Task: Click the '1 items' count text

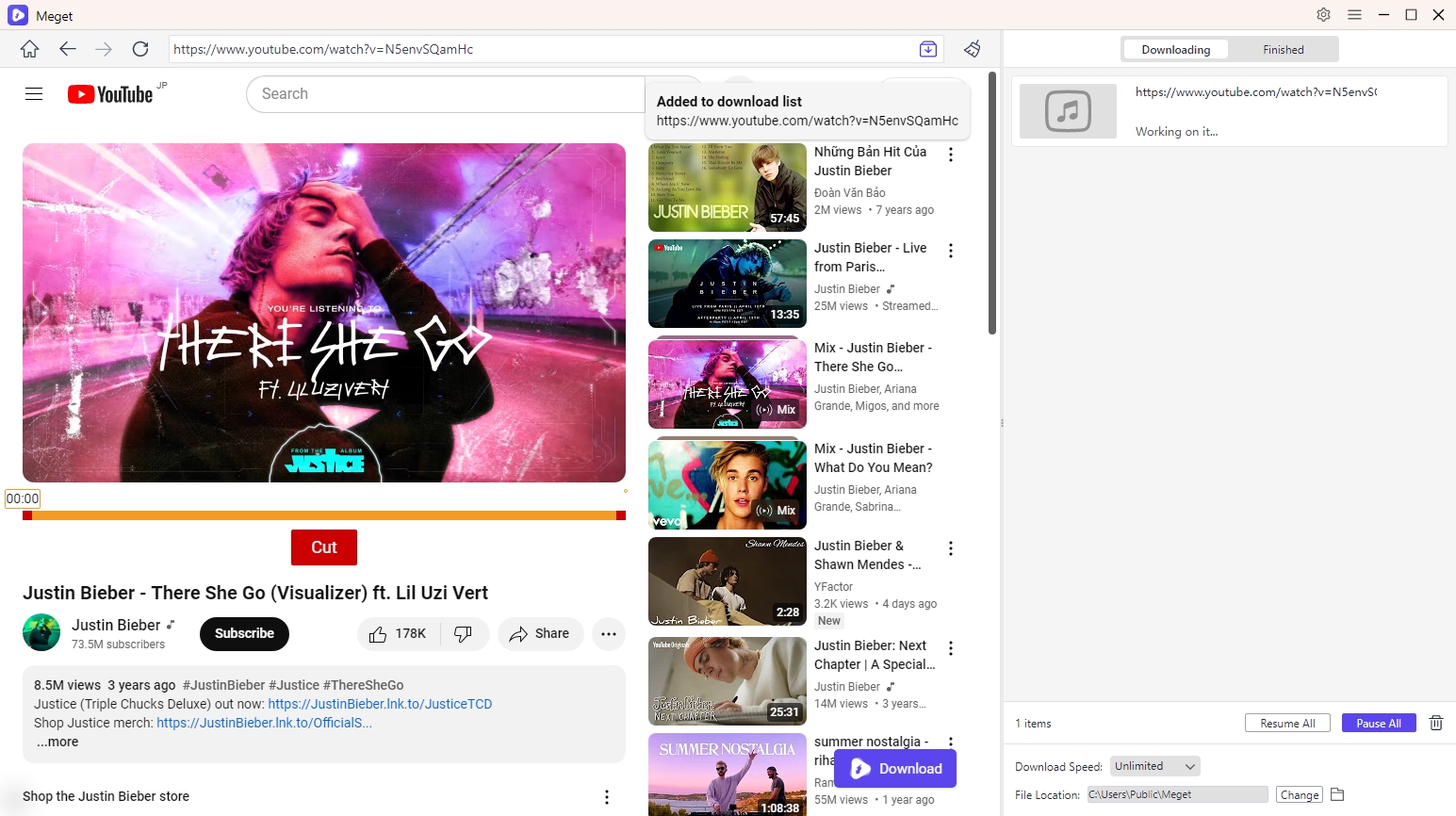Action: (x=1033, y=724)
